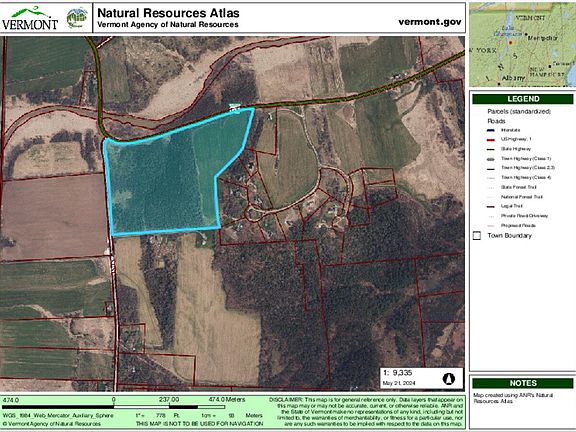Click the LEGEND header bar
Viewport: 576px width, 432px height.
click(523, 99)
